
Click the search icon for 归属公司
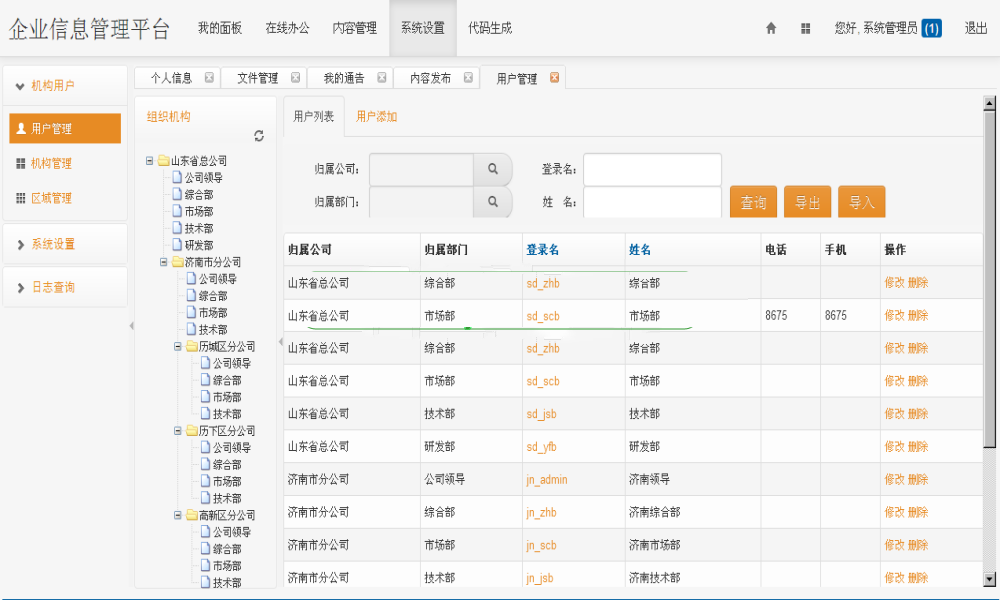pos(492,169)
